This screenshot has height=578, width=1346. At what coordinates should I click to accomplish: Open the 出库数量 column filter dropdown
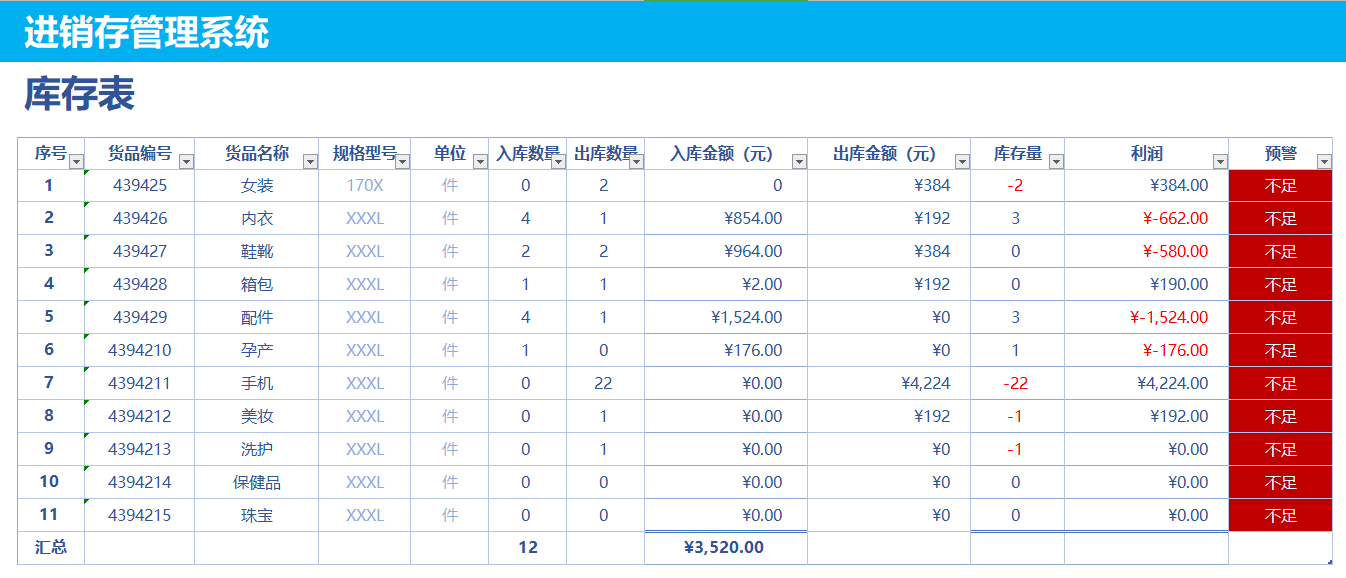(636, 161)
